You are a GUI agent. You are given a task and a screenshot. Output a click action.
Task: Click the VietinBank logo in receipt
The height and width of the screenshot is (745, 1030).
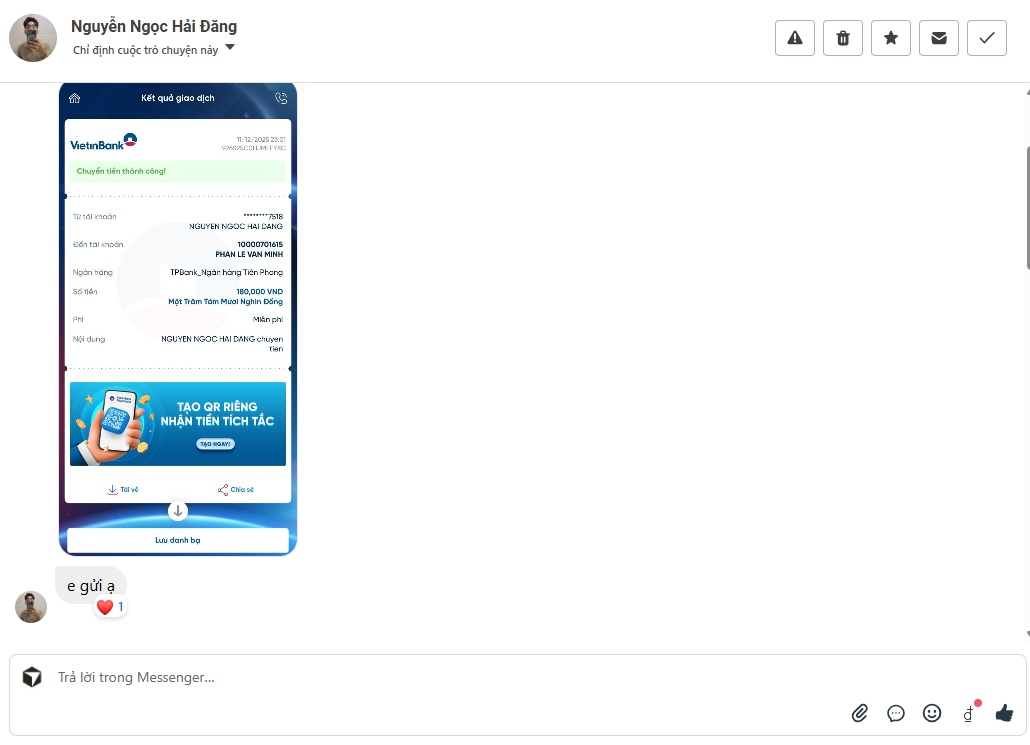pos(103,142)
